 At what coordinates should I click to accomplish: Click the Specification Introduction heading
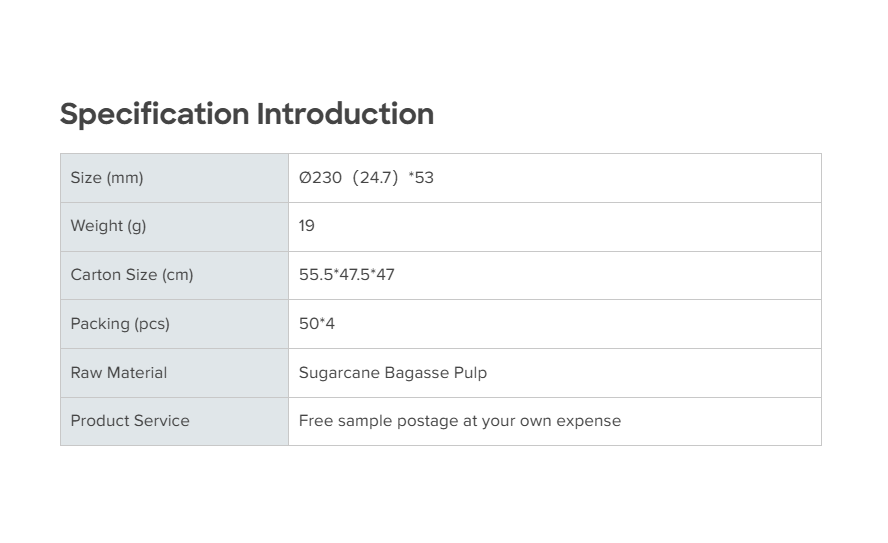click(x=246, y=114)
